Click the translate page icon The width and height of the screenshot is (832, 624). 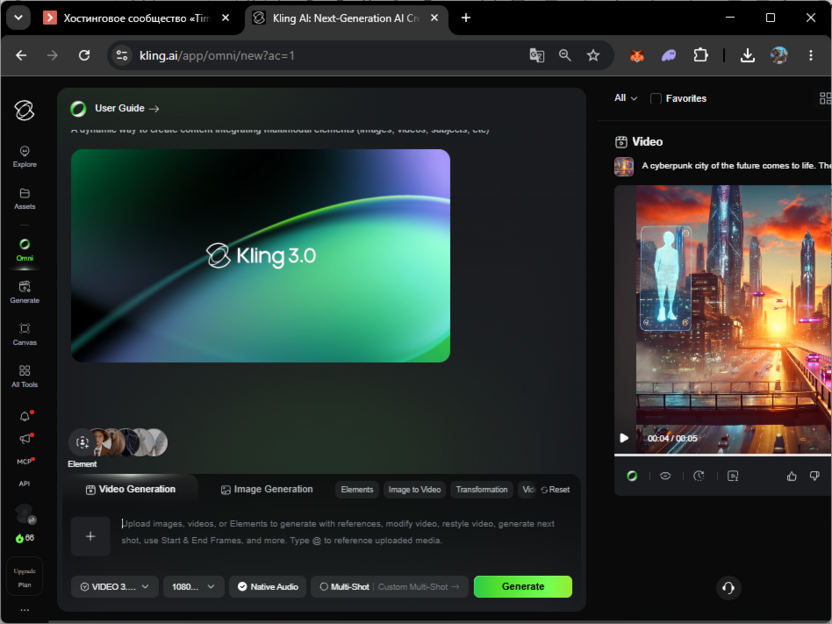[x=536, y=55]
